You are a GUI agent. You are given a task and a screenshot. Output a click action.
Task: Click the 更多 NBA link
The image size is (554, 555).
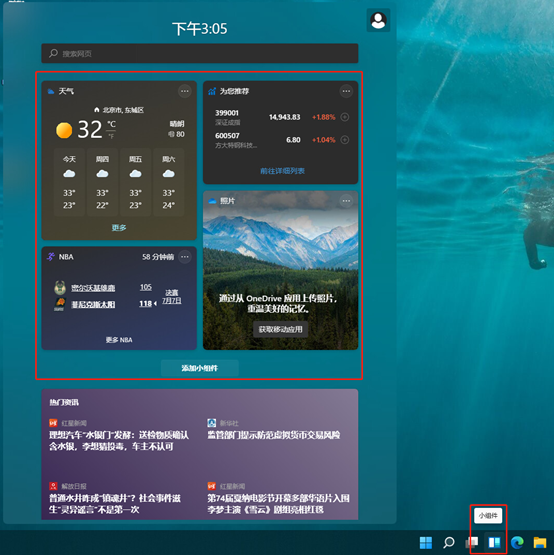pos(119,340)
